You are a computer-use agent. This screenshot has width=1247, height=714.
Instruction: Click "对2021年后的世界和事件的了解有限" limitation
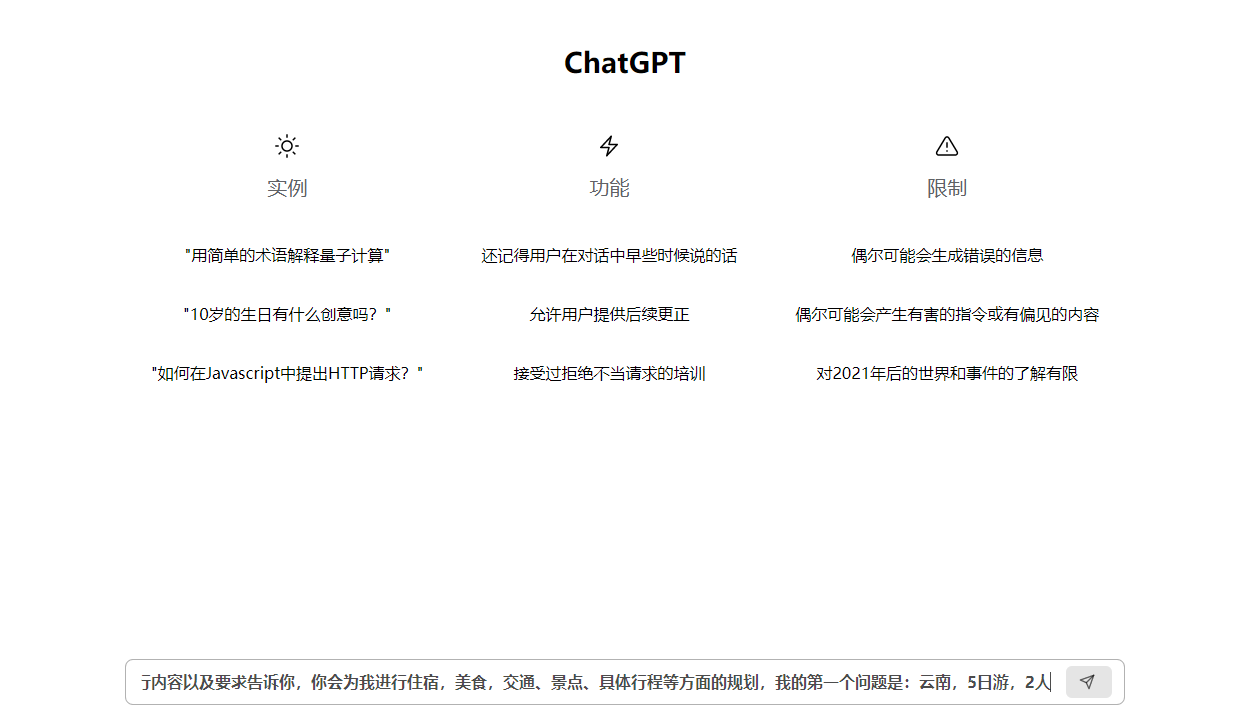[x=946, y=374]
